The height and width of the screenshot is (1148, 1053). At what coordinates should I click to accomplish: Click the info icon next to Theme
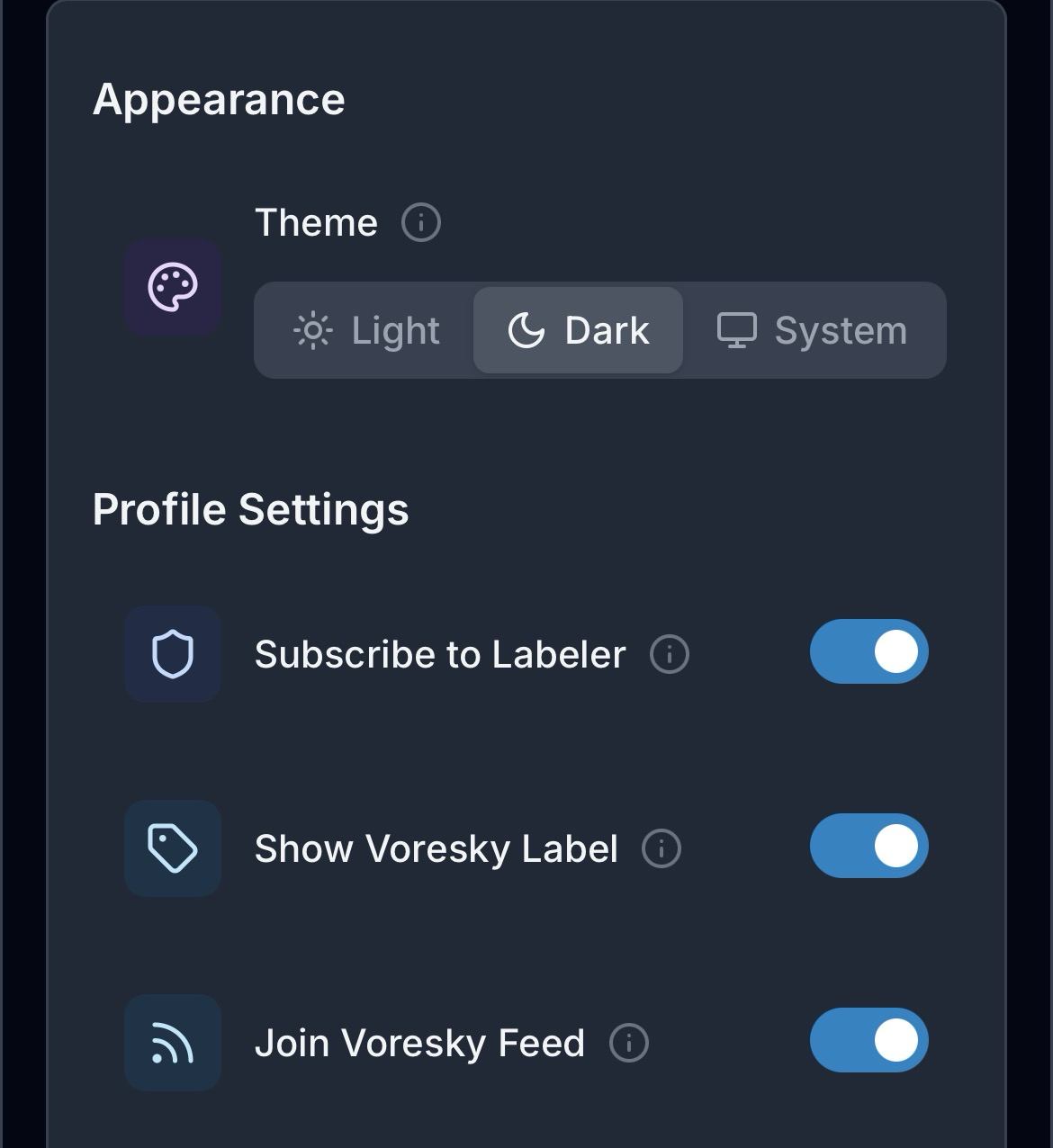tap(421, 222)
